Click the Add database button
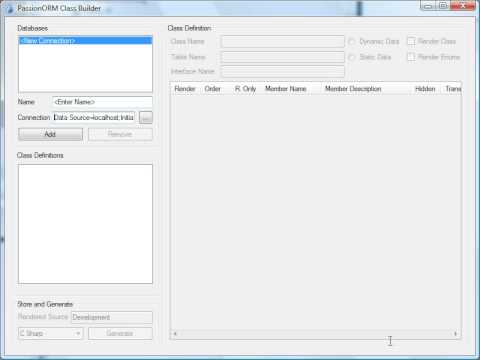This screenshot has width=480, height=360. click(x=50, y=134)
